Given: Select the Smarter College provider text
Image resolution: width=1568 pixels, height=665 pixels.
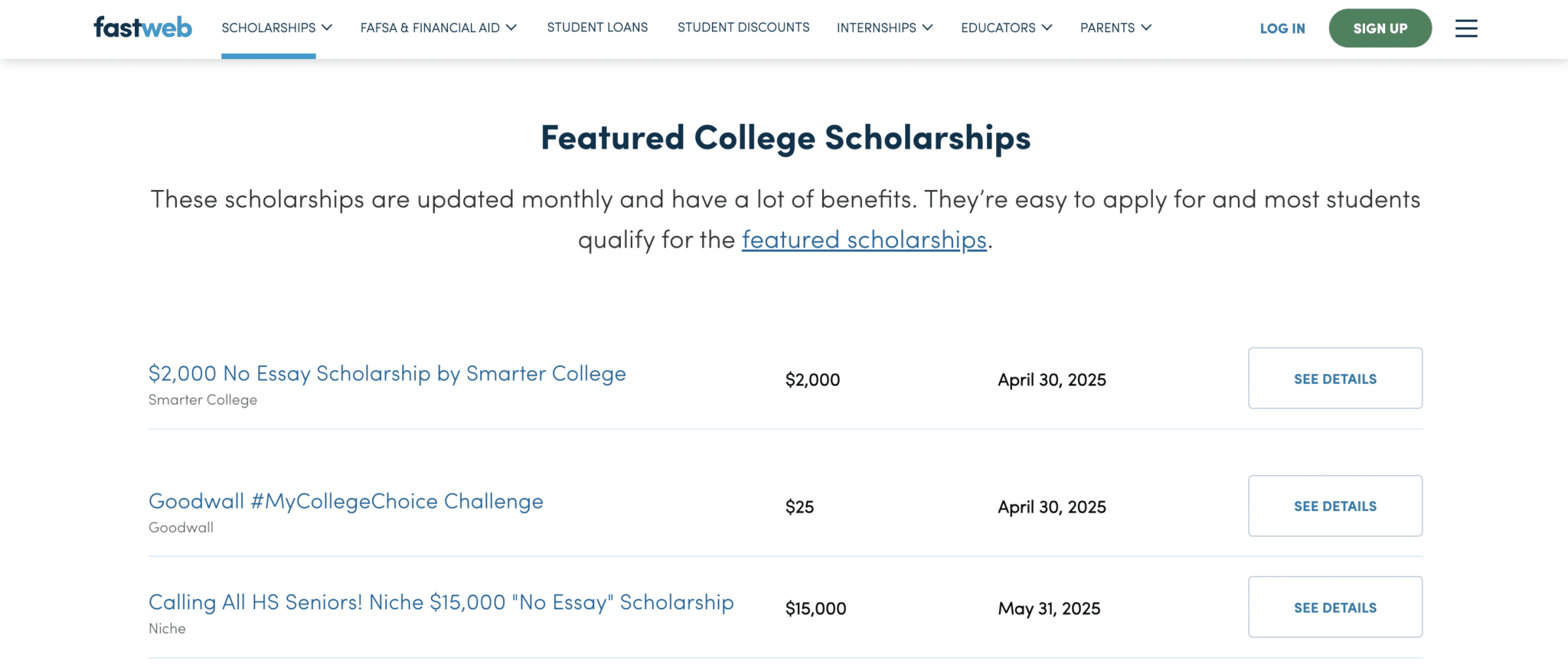Looking at the screenshot, I should (x=202, y=399).
